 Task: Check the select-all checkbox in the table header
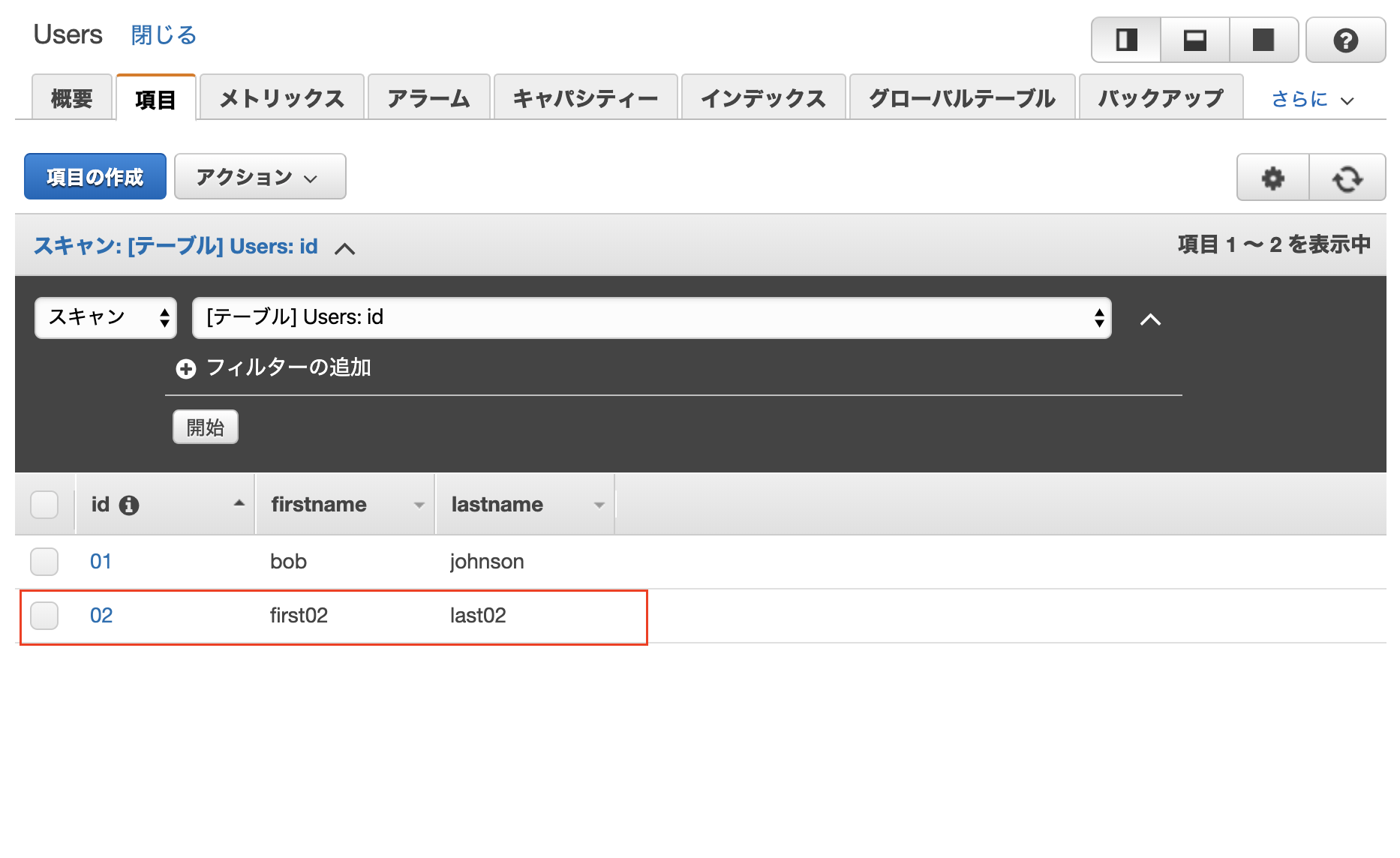click(44, 504)
